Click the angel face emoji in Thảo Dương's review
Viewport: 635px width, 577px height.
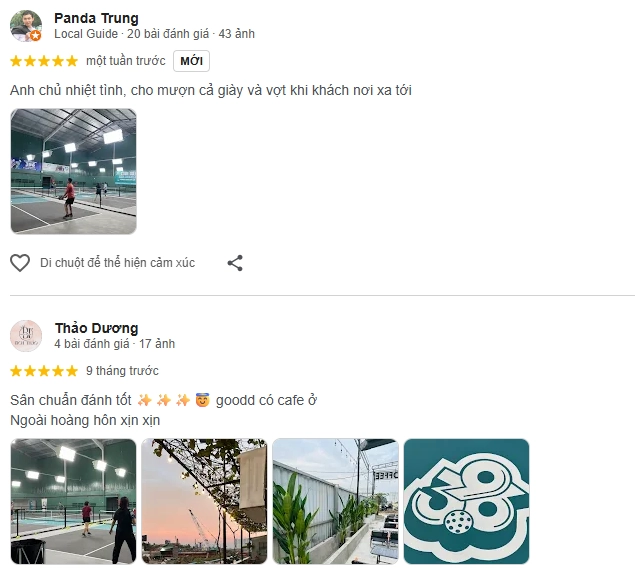(x=202, y=400)
